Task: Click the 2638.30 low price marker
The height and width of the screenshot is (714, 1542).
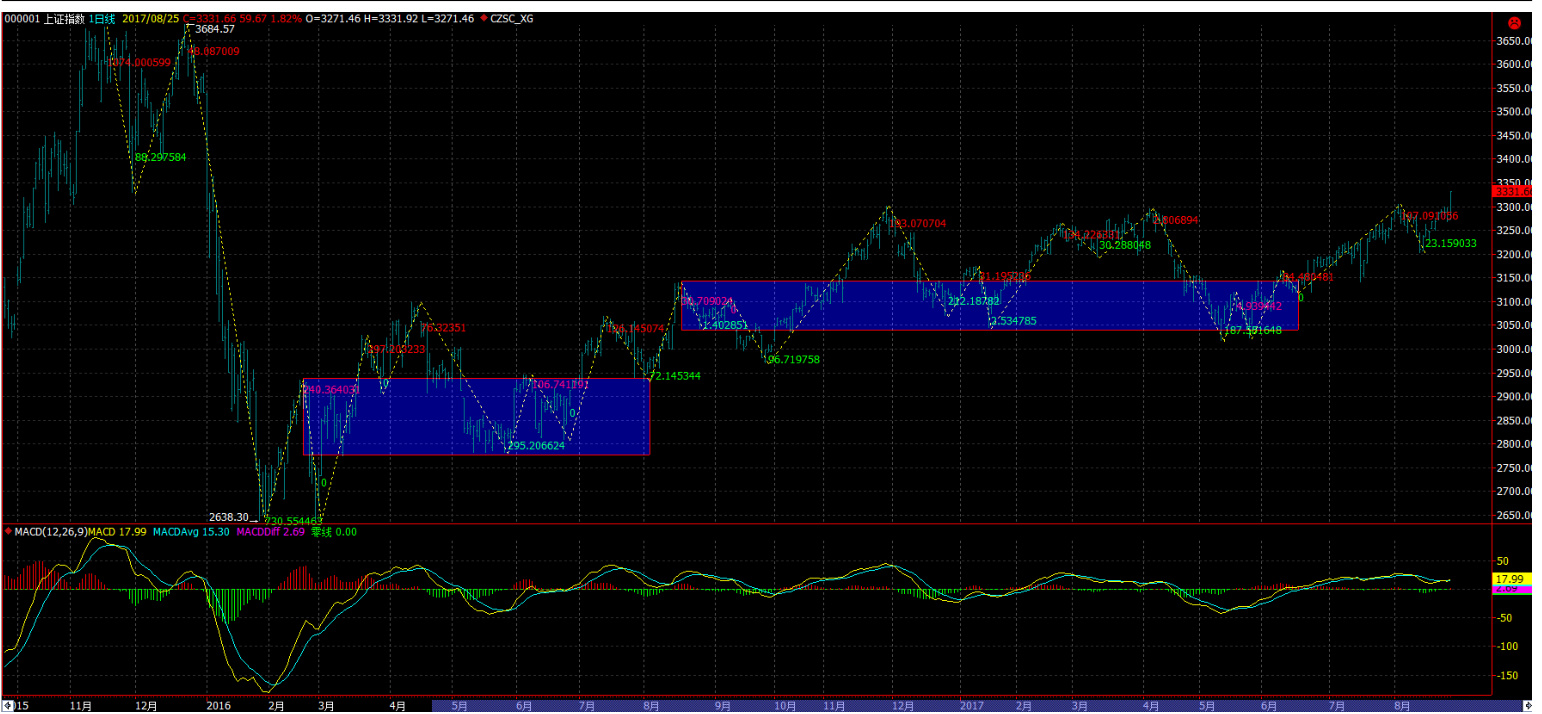Action: [x=230, y=517]
